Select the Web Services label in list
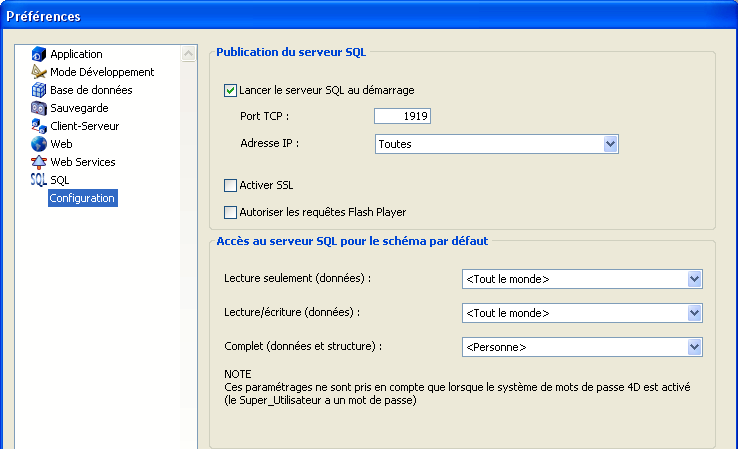This screenshot has height=449, width=738. click(83, 162)
